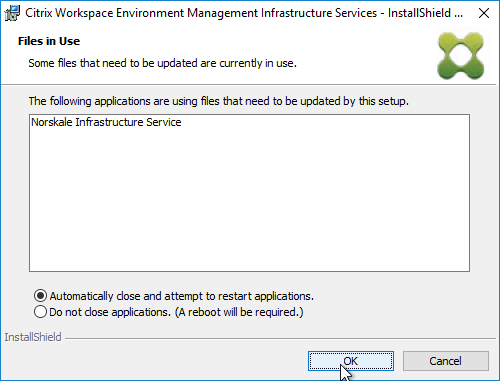Viewport: 500px width, 381px height.
Task: Click the 'Do not close applications' label text
Action: coord(110,312)
